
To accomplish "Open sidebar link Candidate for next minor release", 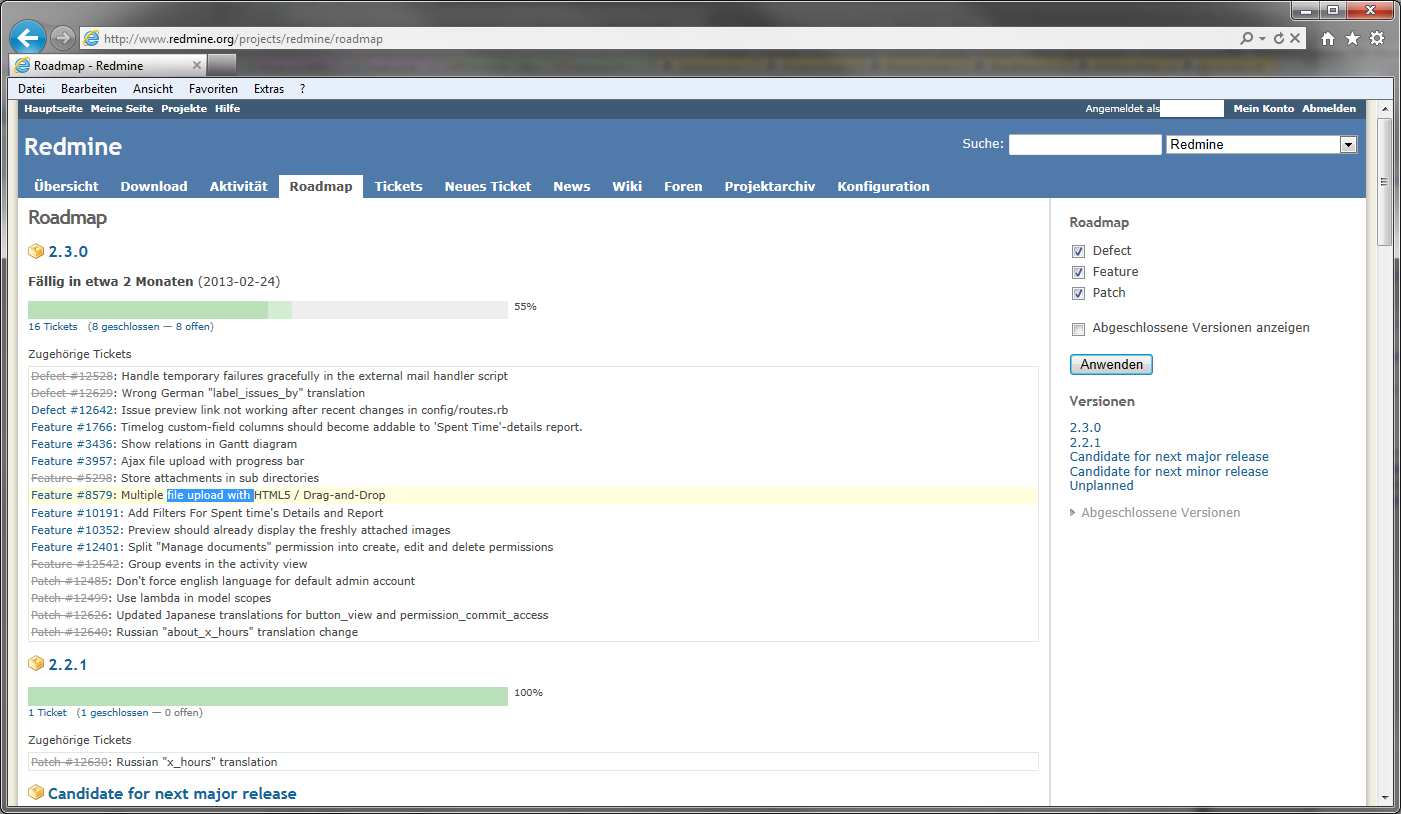I will pos(1169,471).
